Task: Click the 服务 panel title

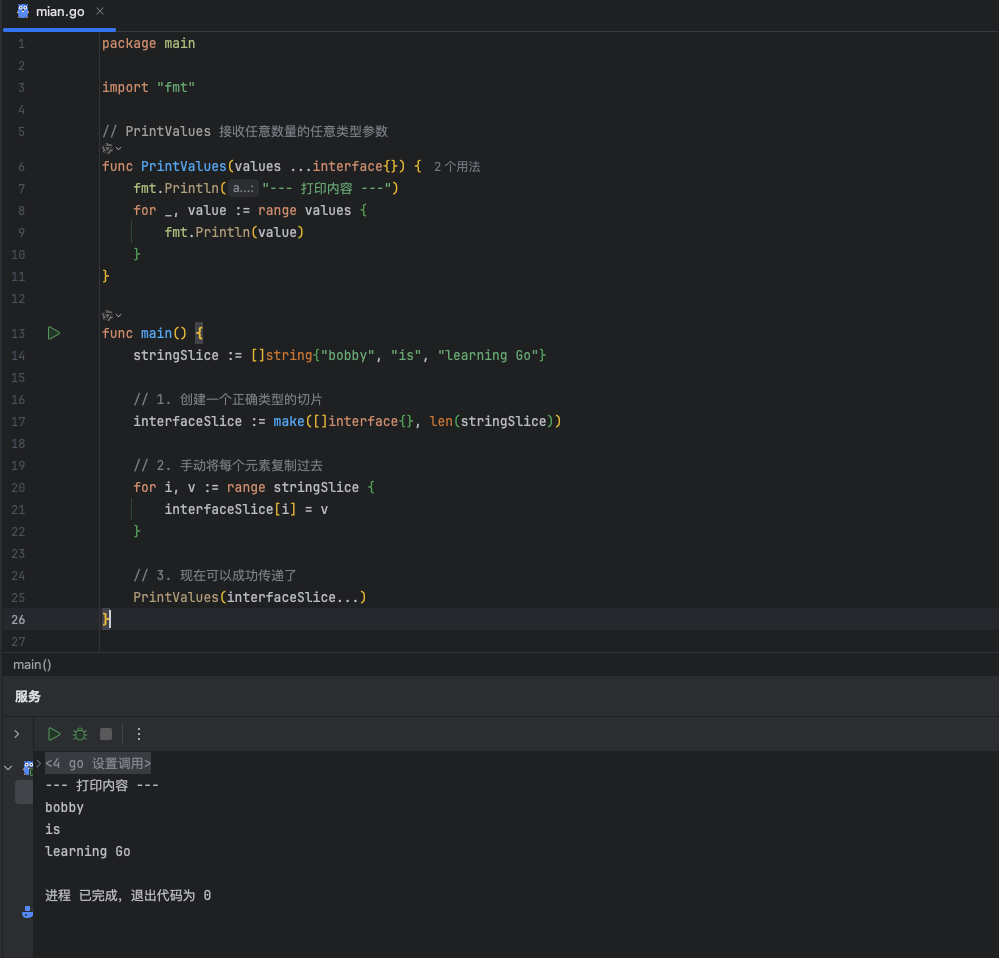Action: point(27,696)
